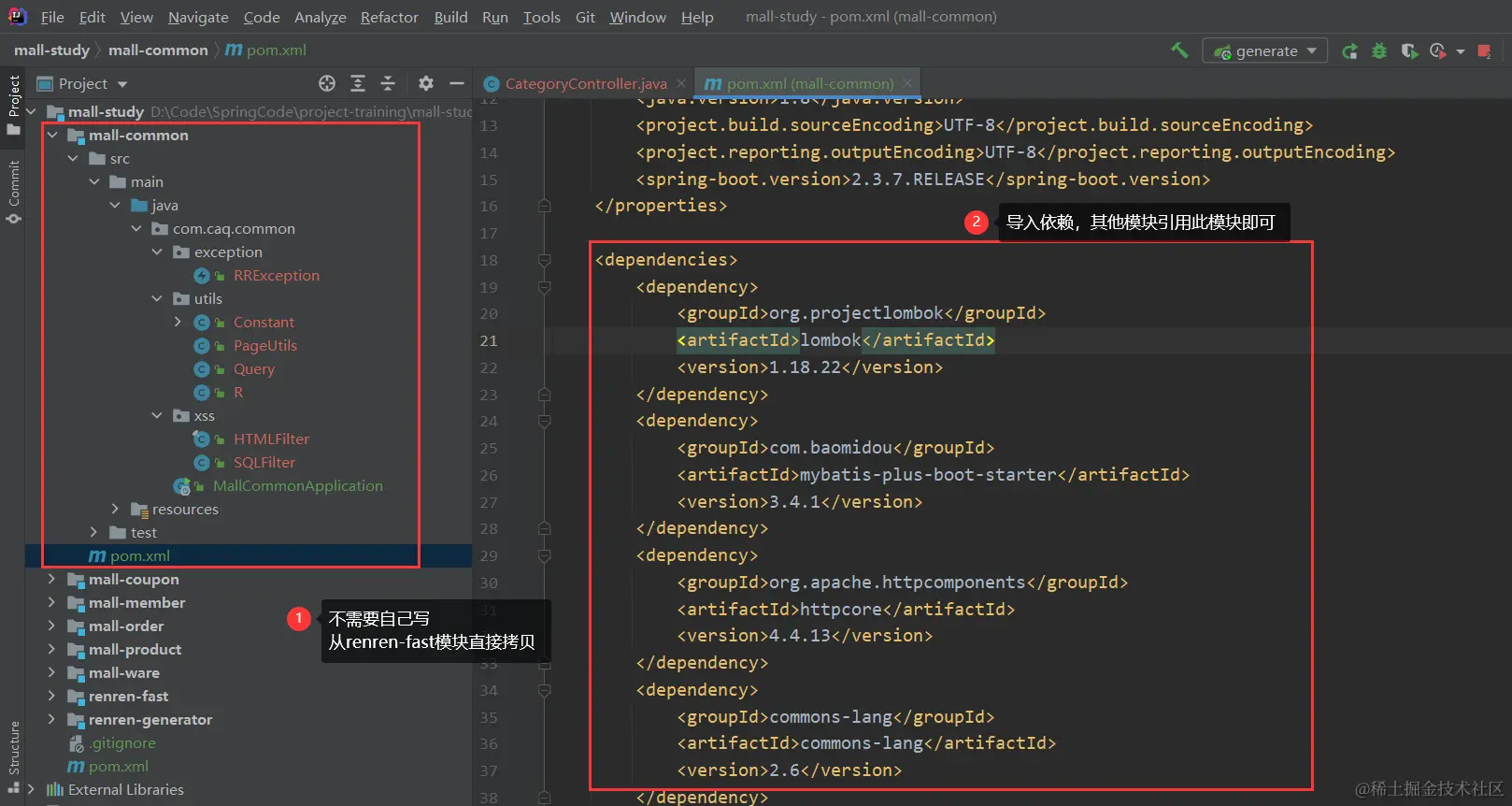Viewport: 1512px width, 806px height.
Task: Click the Build project hammer icon
Action: coord(1179,50)
